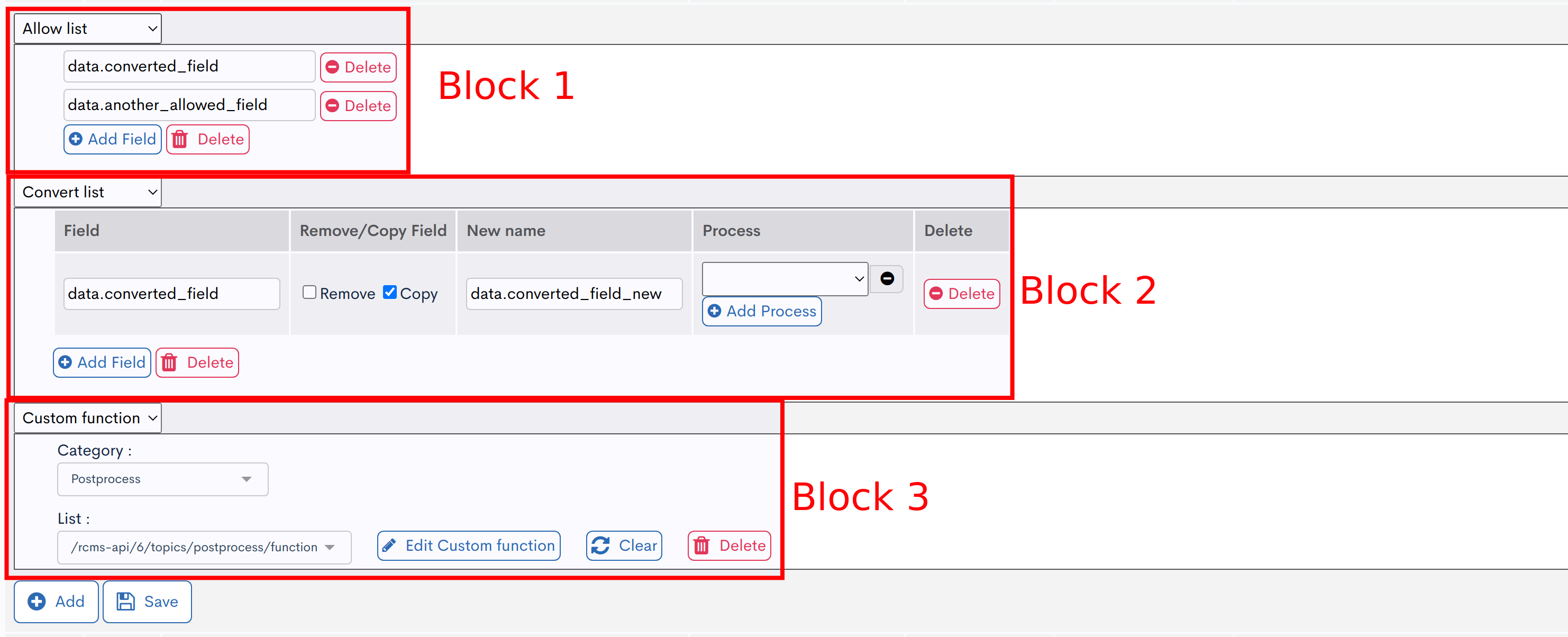1568x637 pixels.
Task: Open the Convert list type dropdown
Action: point(88,193)
